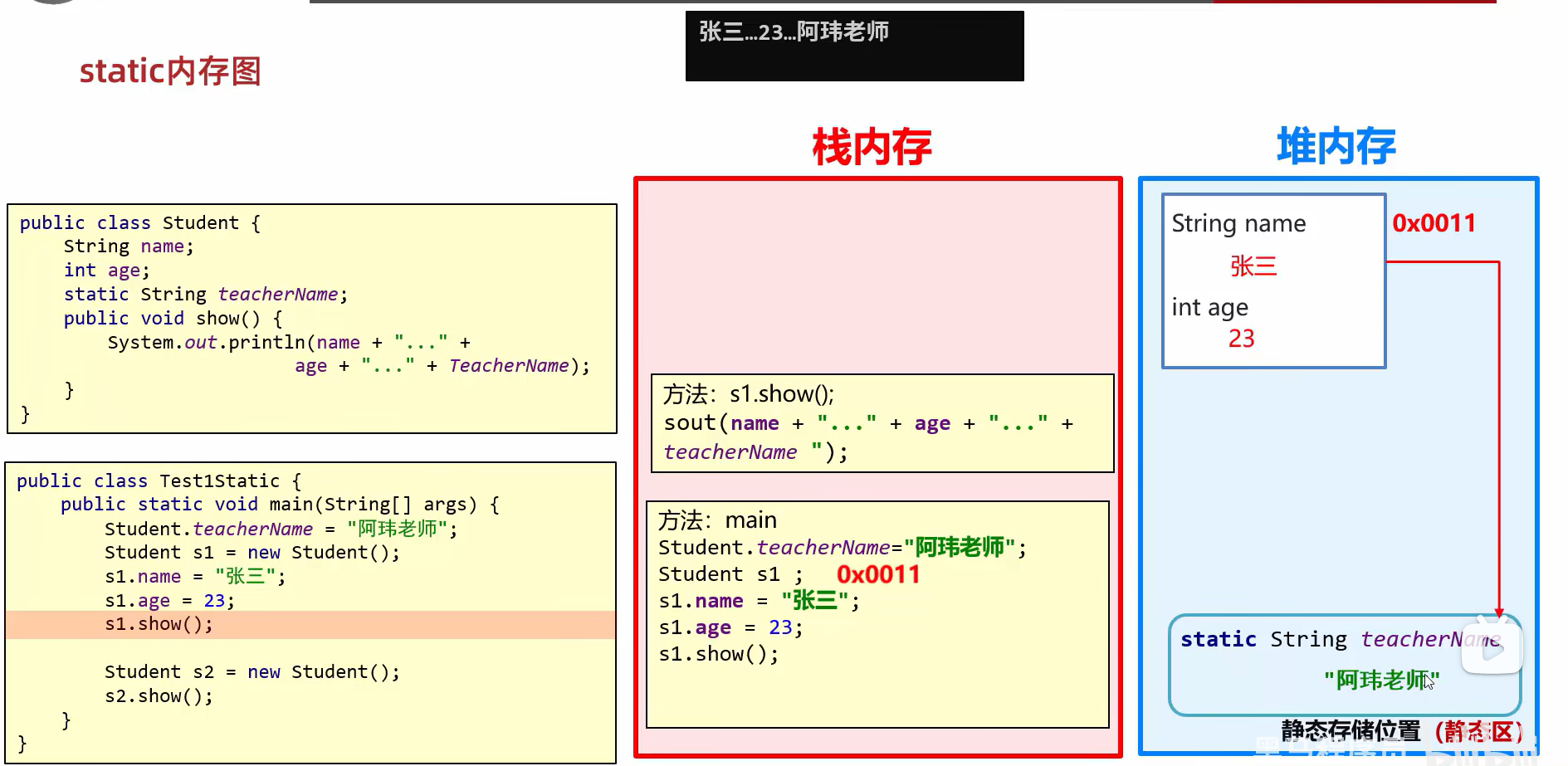Screen dimensions: 1568x766
Task: Click 's1.age = 23;' in Test1Static code
Action: 169,601
